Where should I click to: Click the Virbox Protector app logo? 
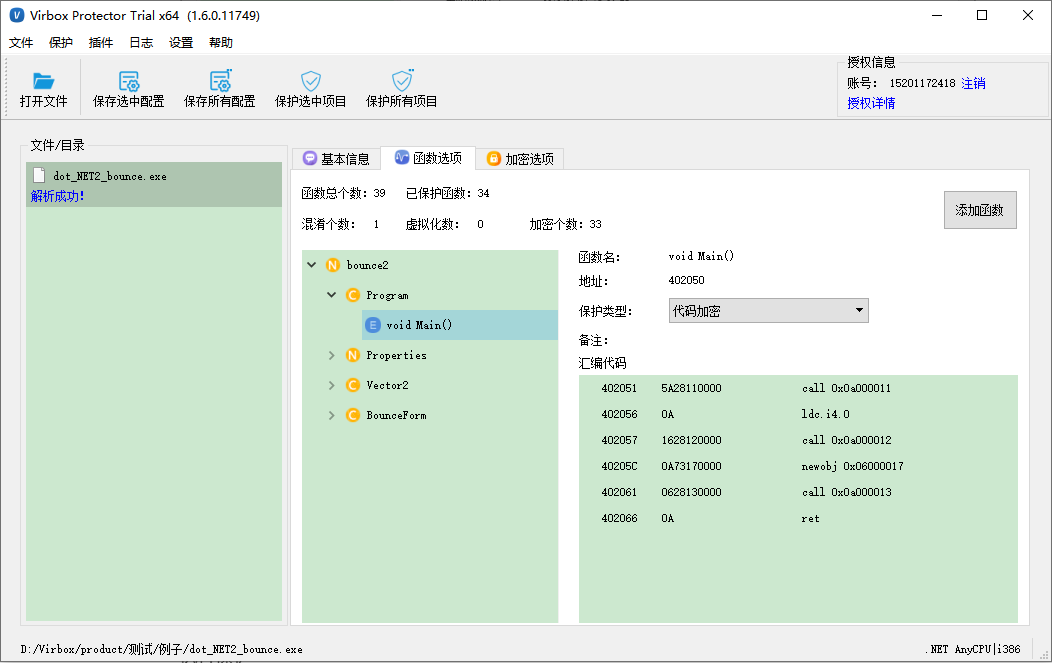(x=16, y=15)
